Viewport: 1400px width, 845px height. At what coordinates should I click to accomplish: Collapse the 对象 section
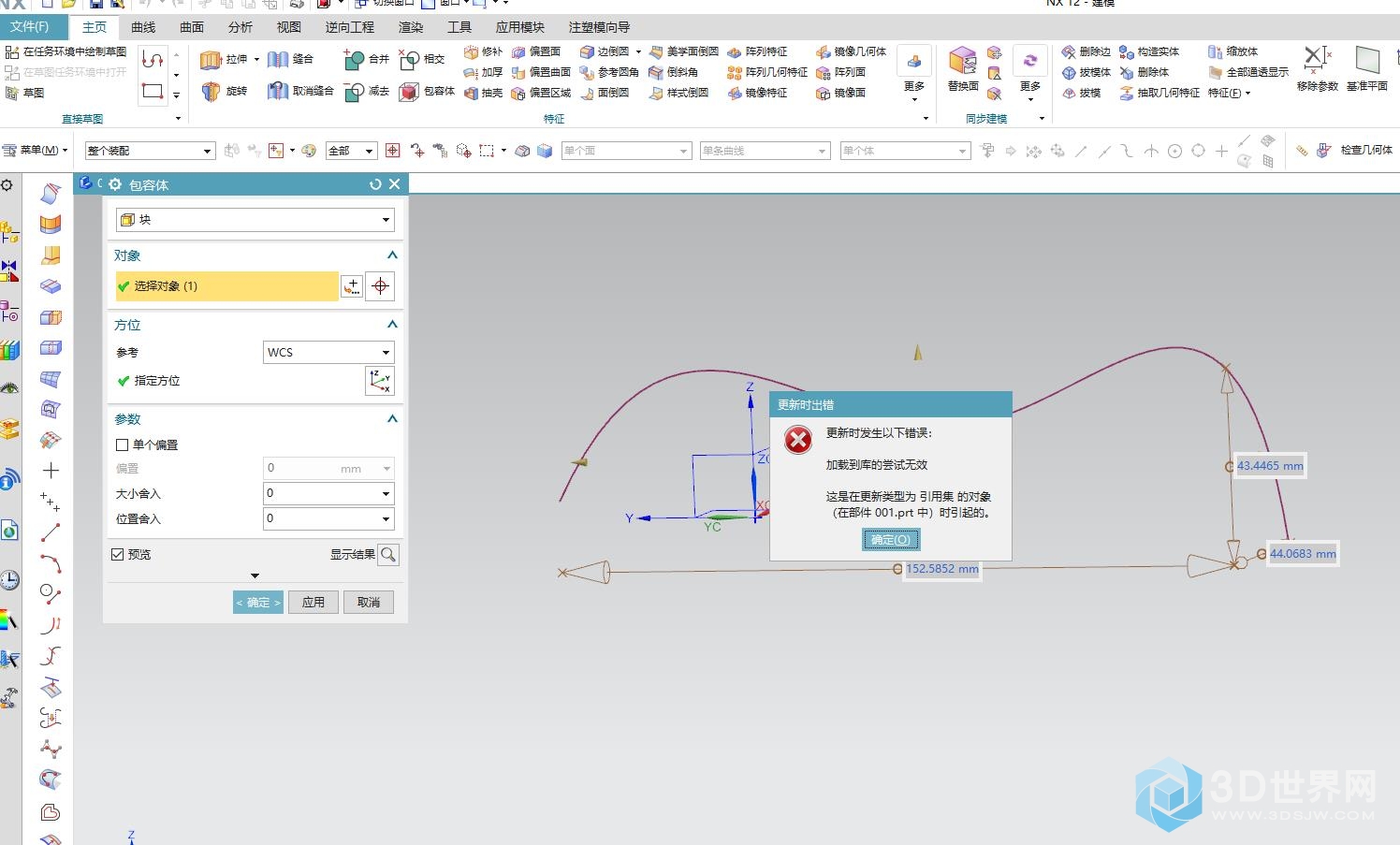[392, 255]
